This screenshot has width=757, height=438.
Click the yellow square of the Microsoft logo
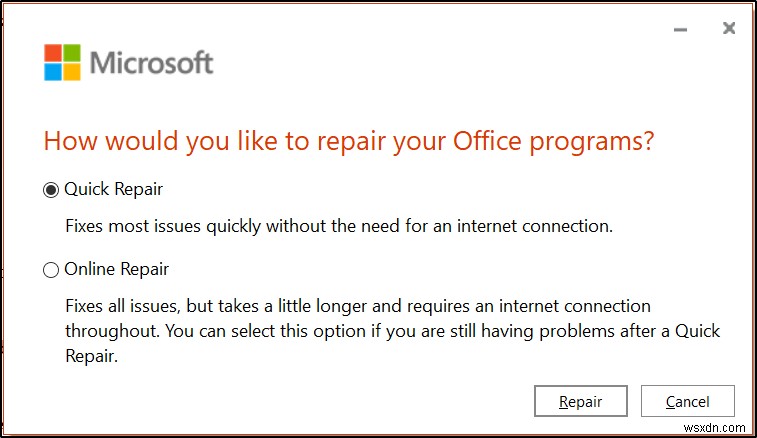[x=71, y=71]
